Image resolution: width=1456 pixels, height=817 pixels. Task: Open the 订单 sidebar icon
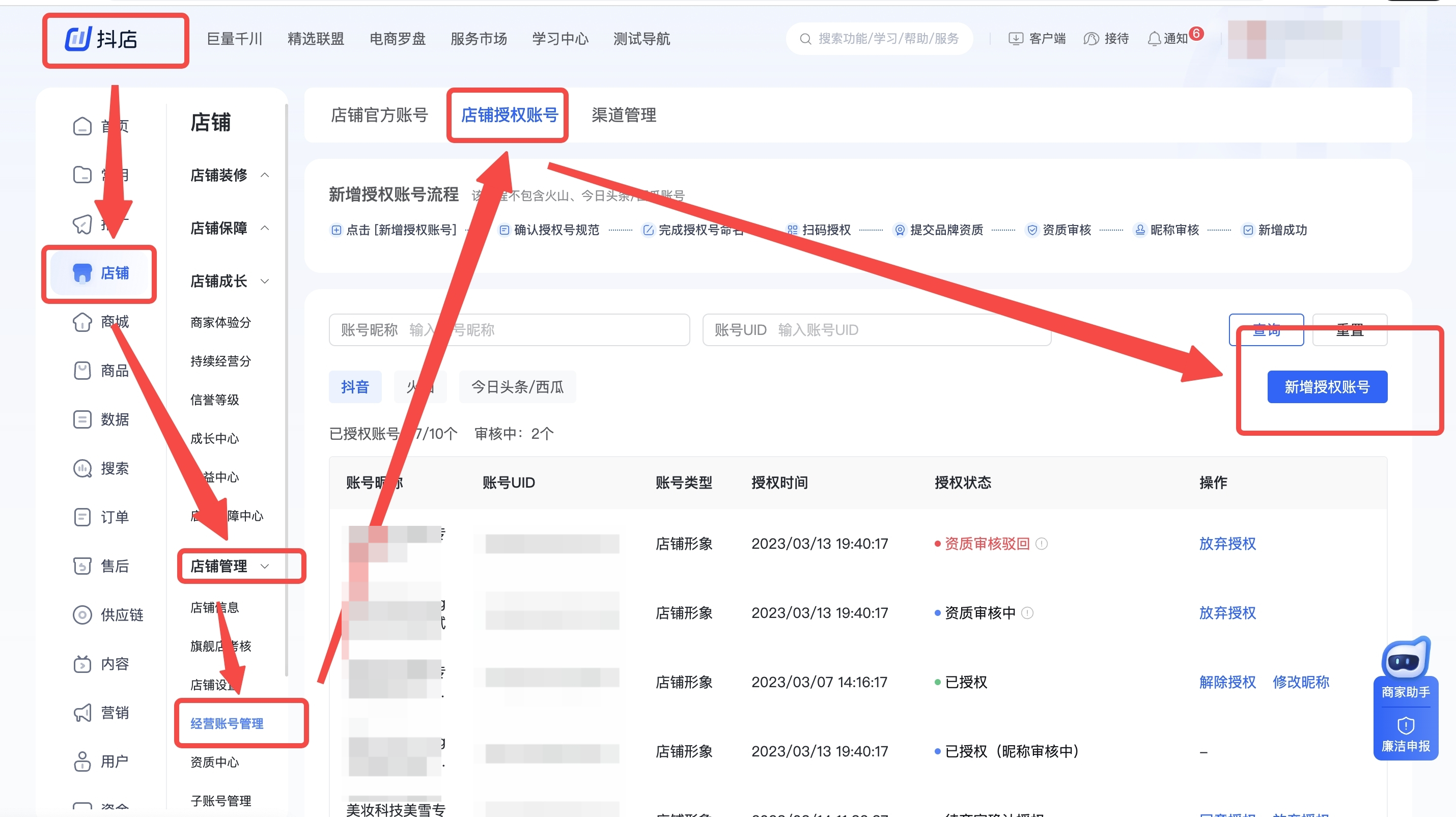click(82, 517)
